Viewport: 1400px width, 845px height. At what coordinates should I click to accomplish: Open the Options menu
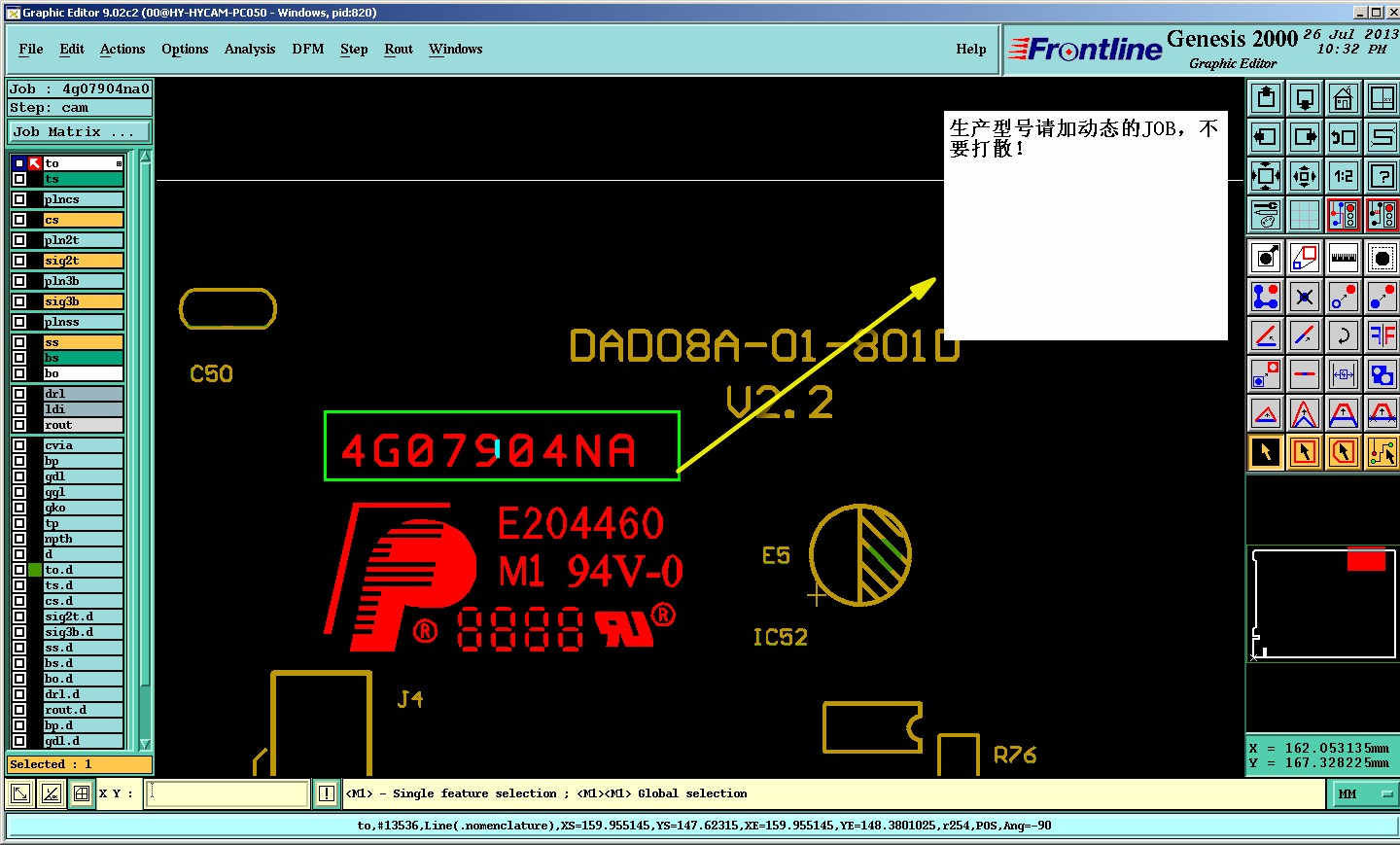click(x=185, y=49)
